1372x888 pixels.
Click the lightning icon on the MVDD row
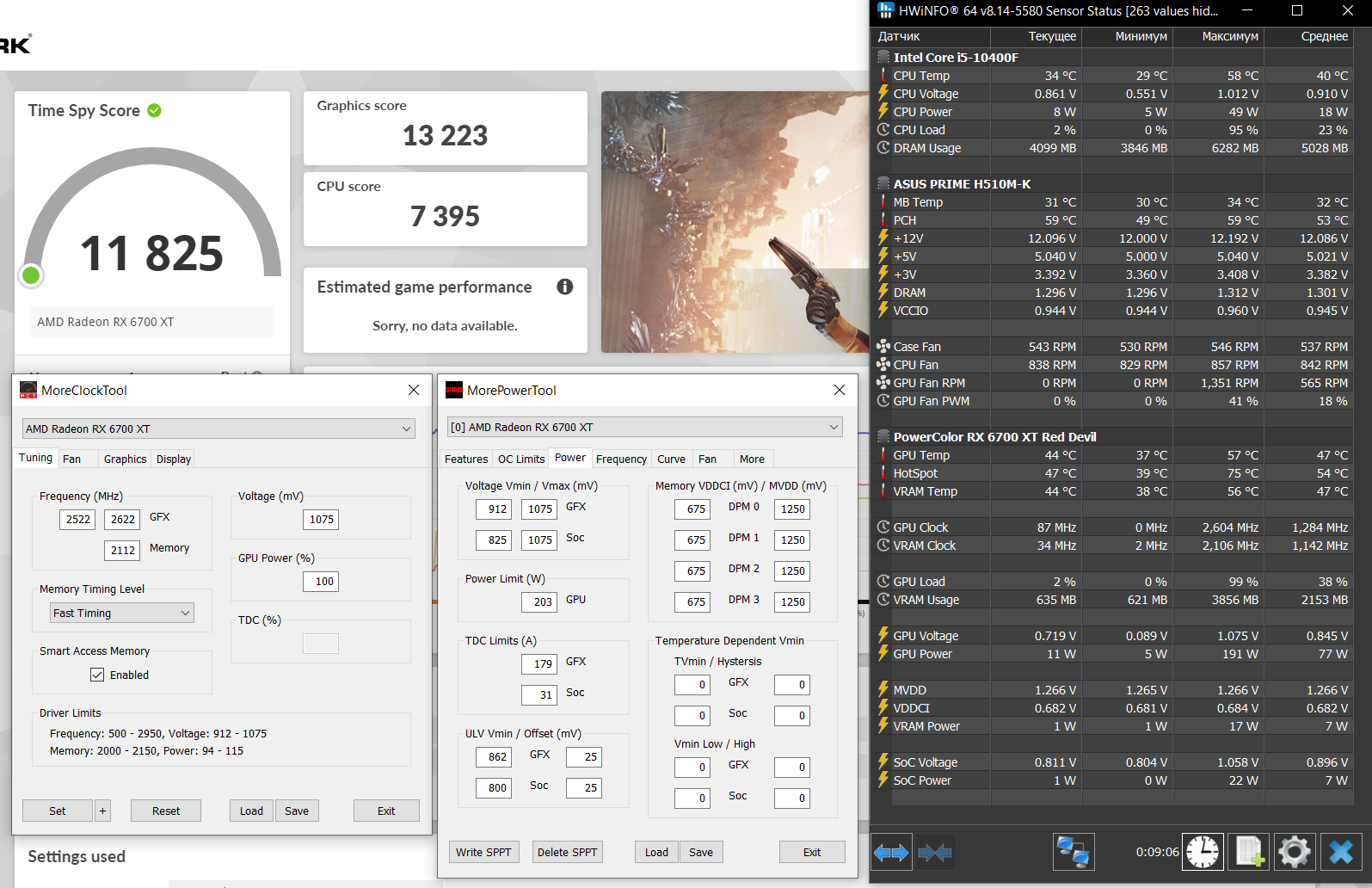883,690
